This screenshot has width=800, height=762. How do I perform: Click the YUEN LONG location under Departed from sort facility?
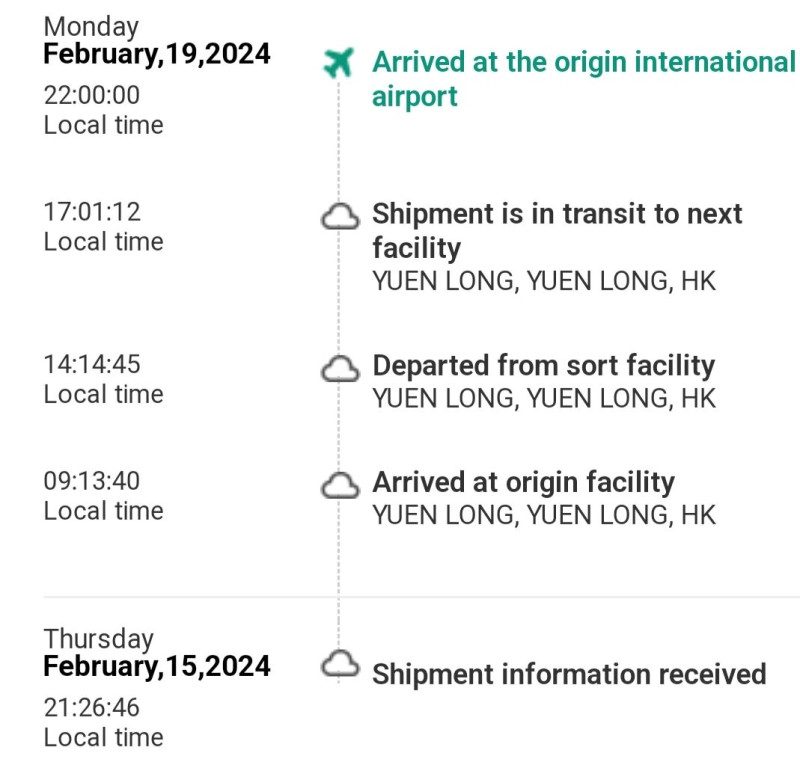coord(544,397)
